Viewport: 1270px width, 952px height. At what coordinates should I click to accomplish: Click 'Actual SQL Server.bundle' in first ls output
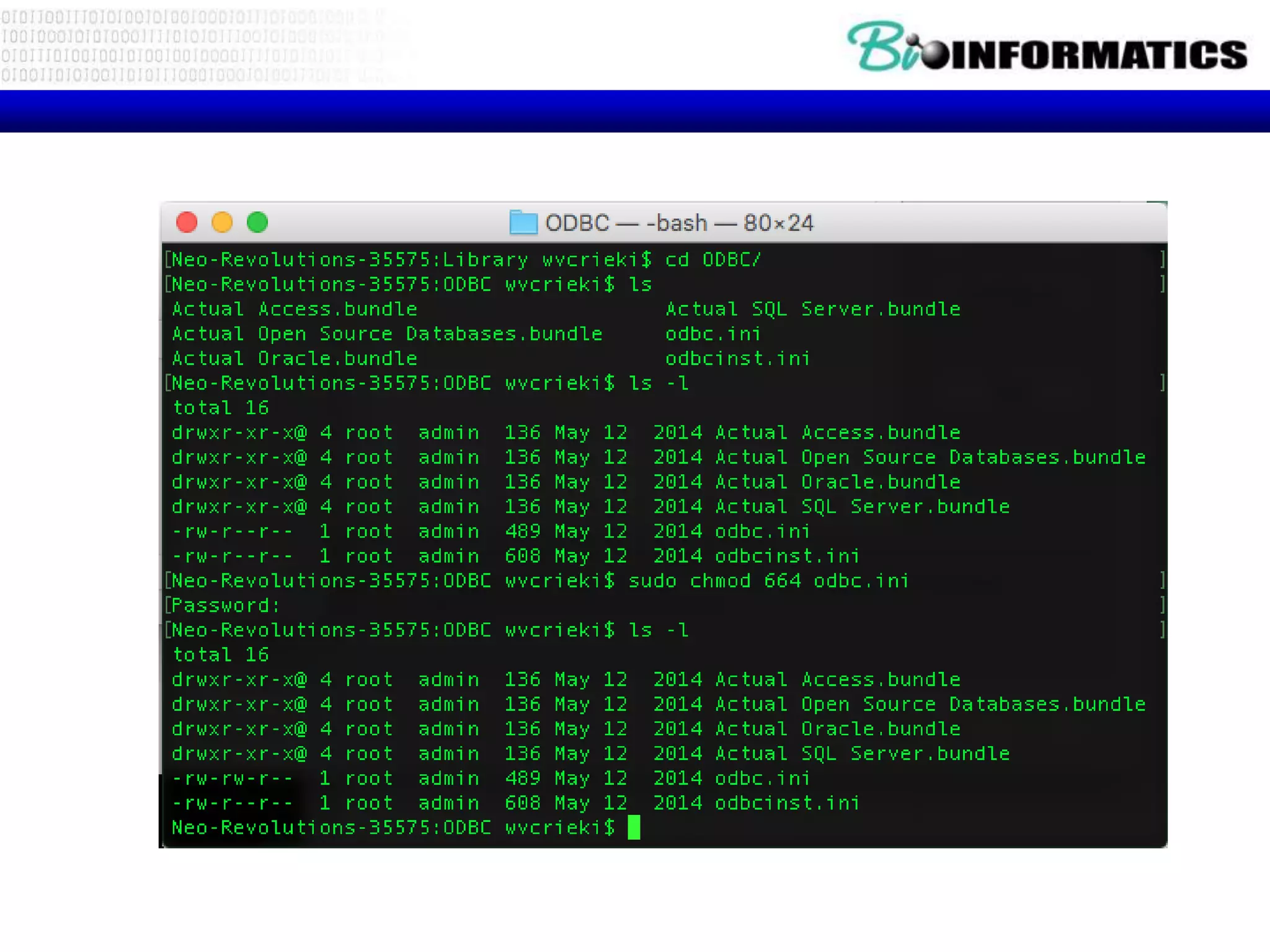[812, 309]
